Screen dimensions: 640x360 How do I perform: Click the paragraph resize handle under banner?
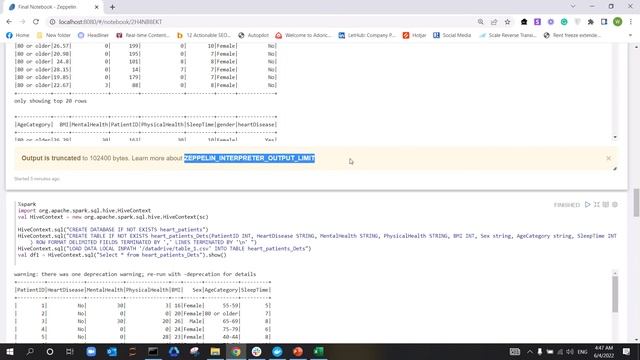615,168
